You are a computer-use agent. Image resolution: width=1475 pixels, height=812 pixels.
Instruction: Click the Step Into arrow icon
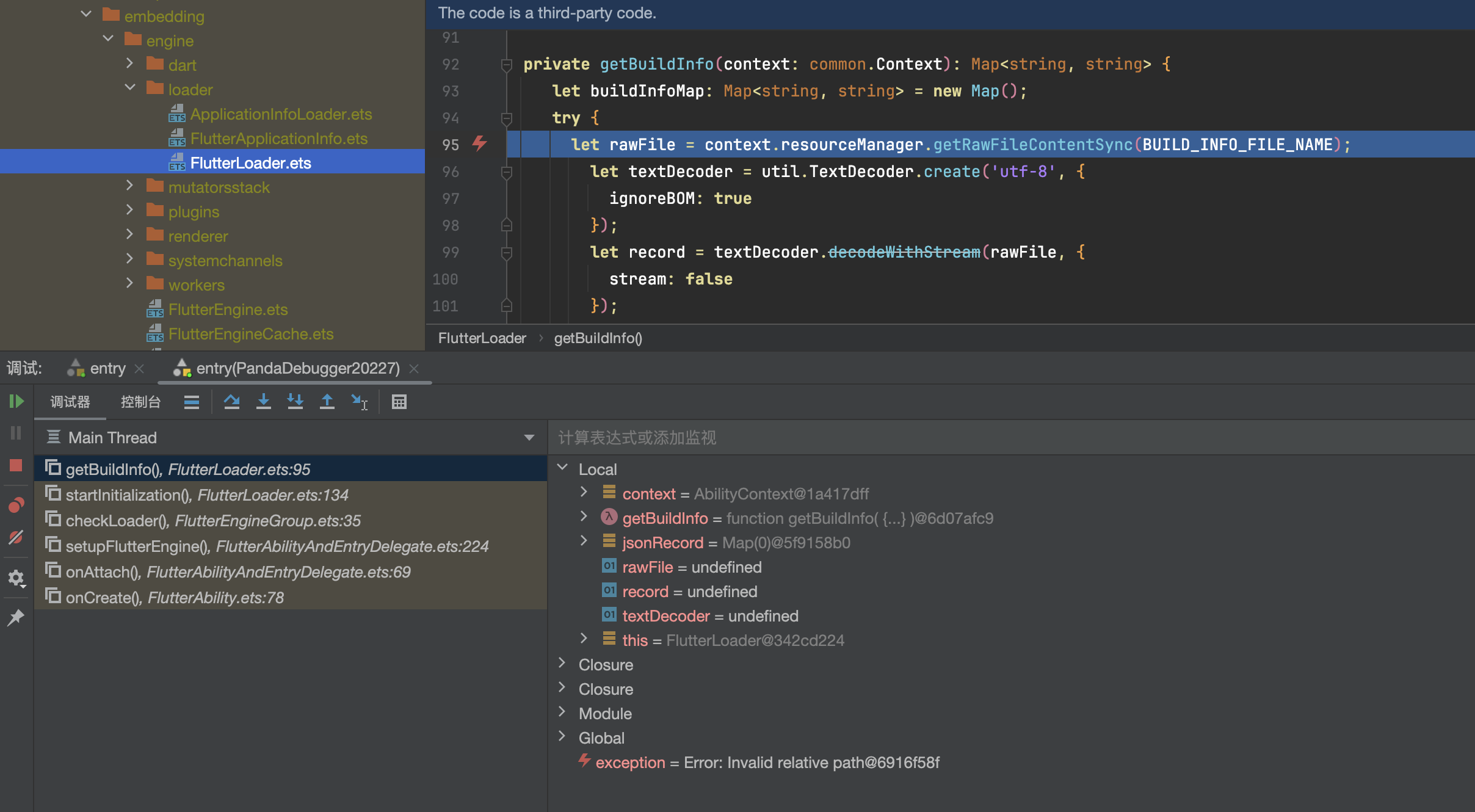click(263, 401)
